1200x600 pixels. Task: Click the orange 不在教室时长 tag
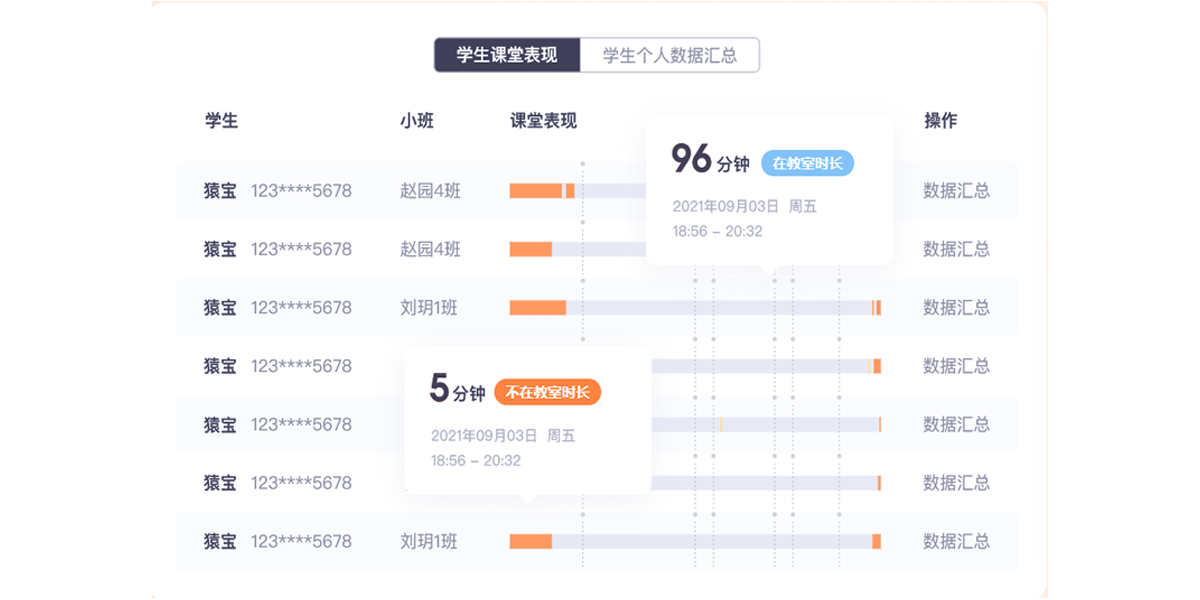548,393
